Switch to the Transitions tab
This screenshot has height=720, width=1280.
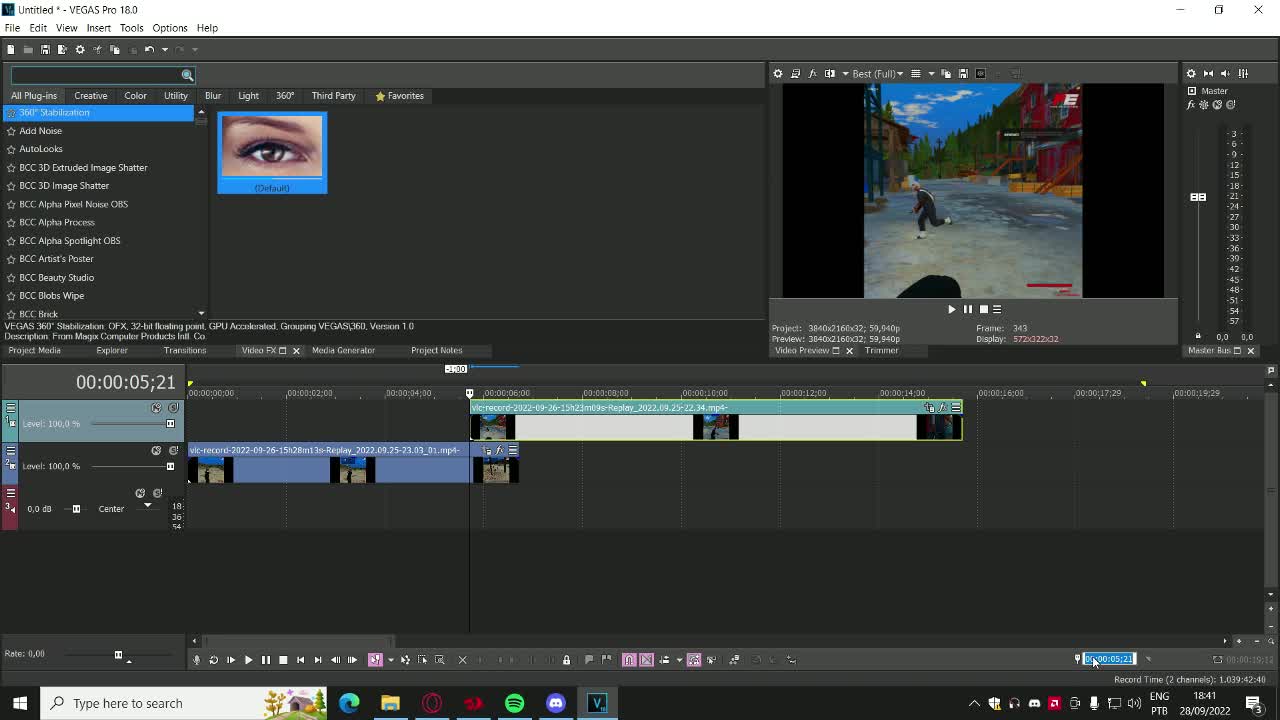point(185,350)
